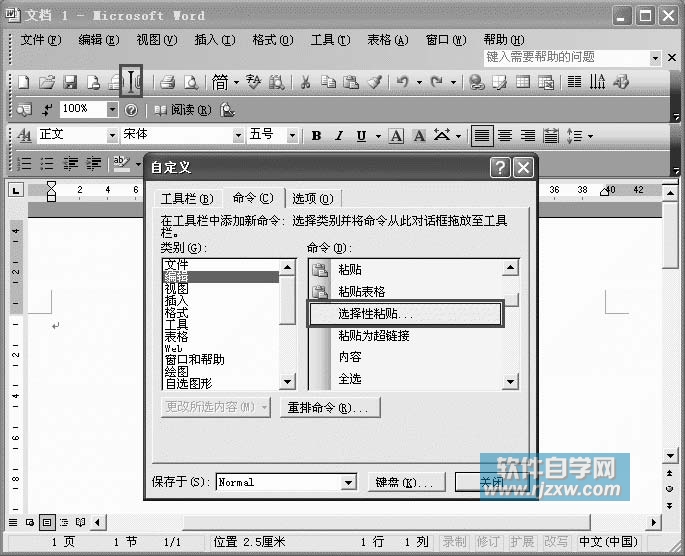Click the category list scroll down arrow
Image resolution: width=685 pixels, height=556 pixels.
287,382
